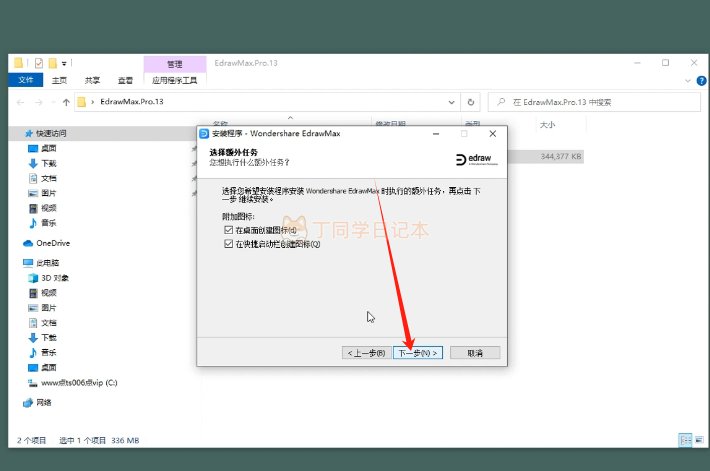Click the 3D 对象 cube icon

[x=33, y=278]
